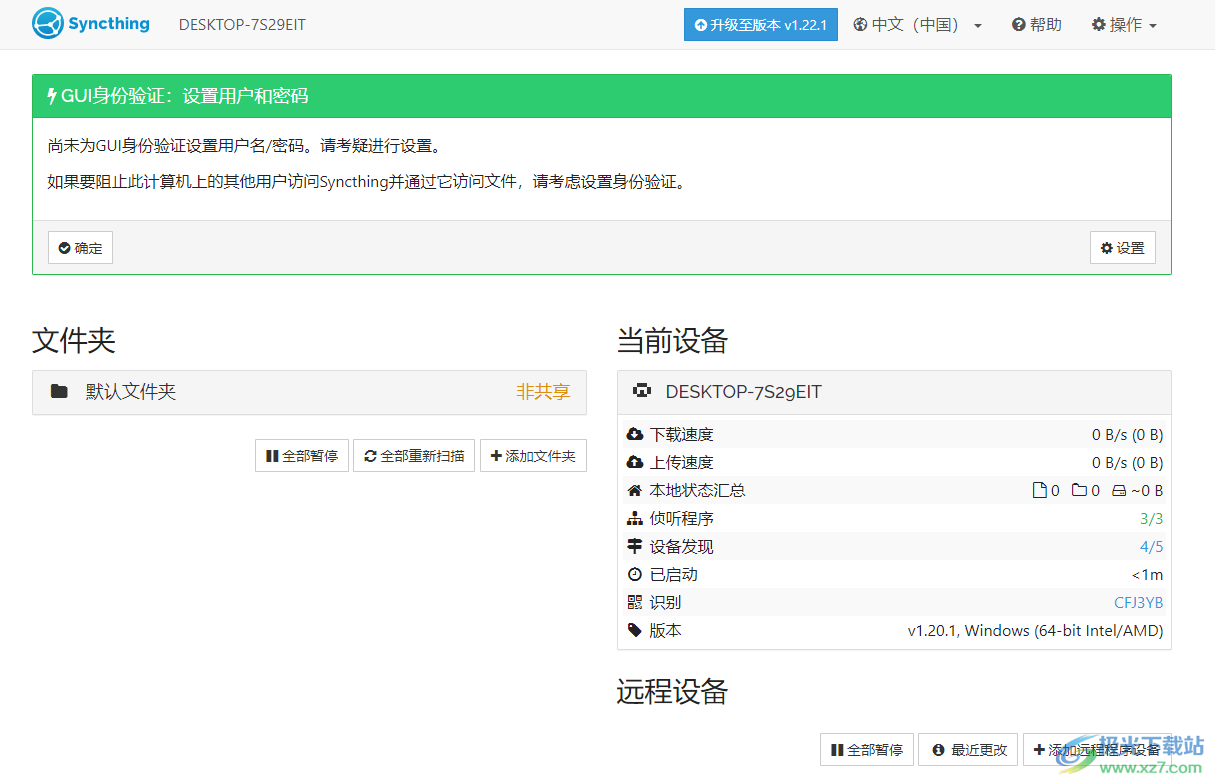The image size is (1215, 784).
Task: Click the upload speed 0 B/s value
Action: (x=1127, y=463)
